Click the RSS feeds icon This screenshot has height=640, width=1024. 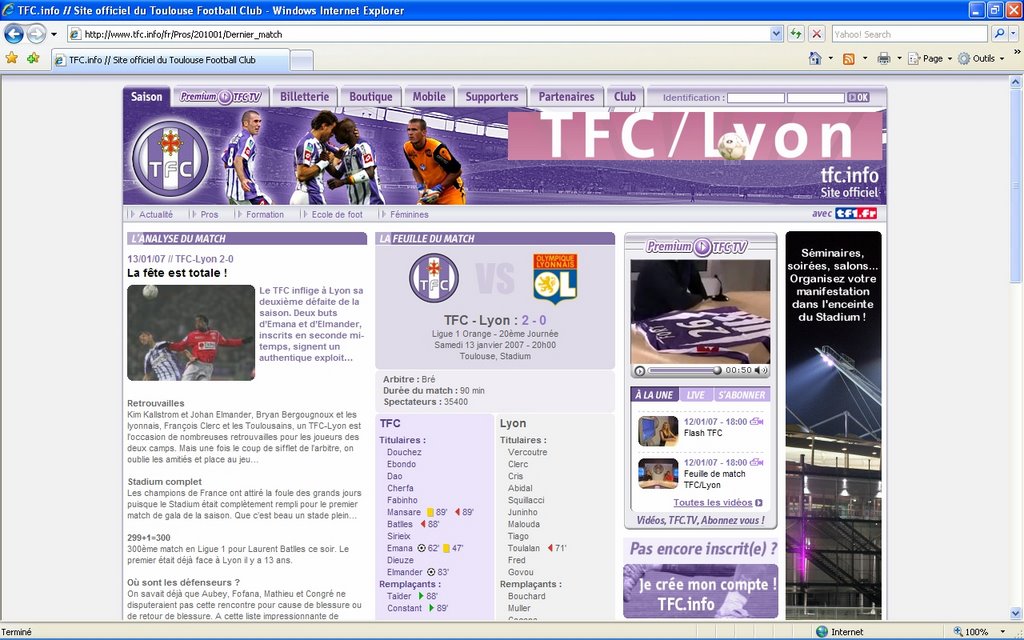[x=848, y=59]
